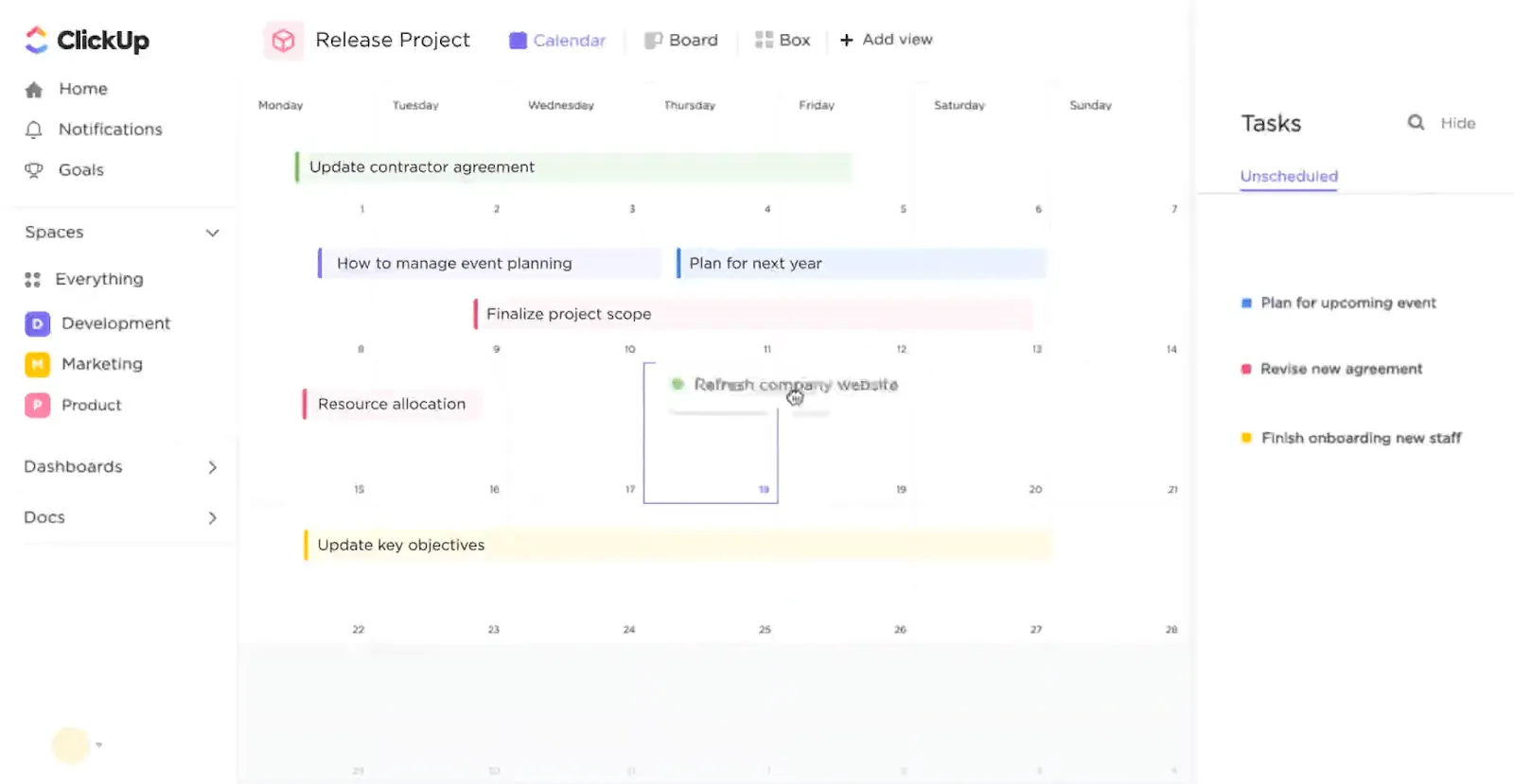Click the Sunday column header
This screenshot has width=1514, height=784.
[x=1090, y=105]
